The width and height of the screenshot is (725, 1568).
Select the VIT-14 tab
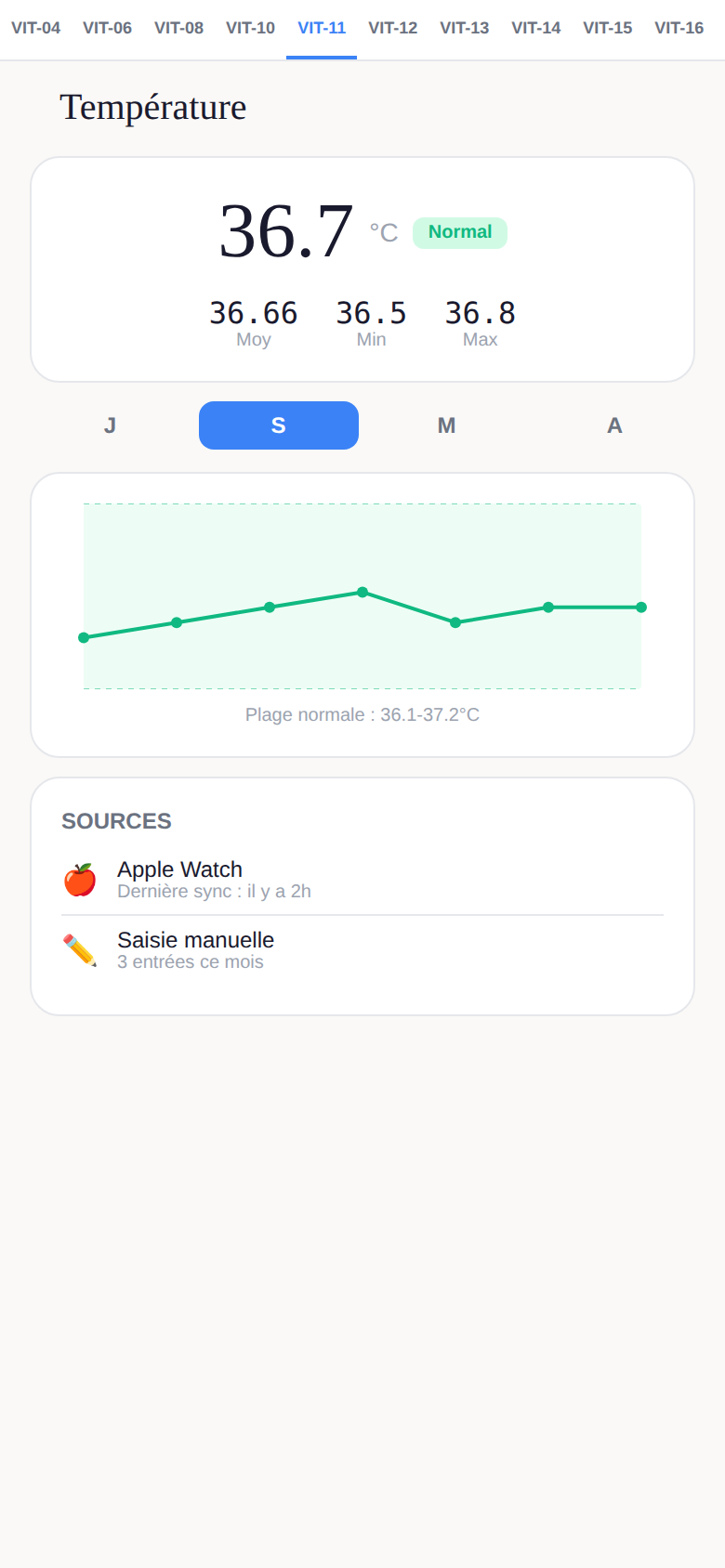(x=536, y=29)
